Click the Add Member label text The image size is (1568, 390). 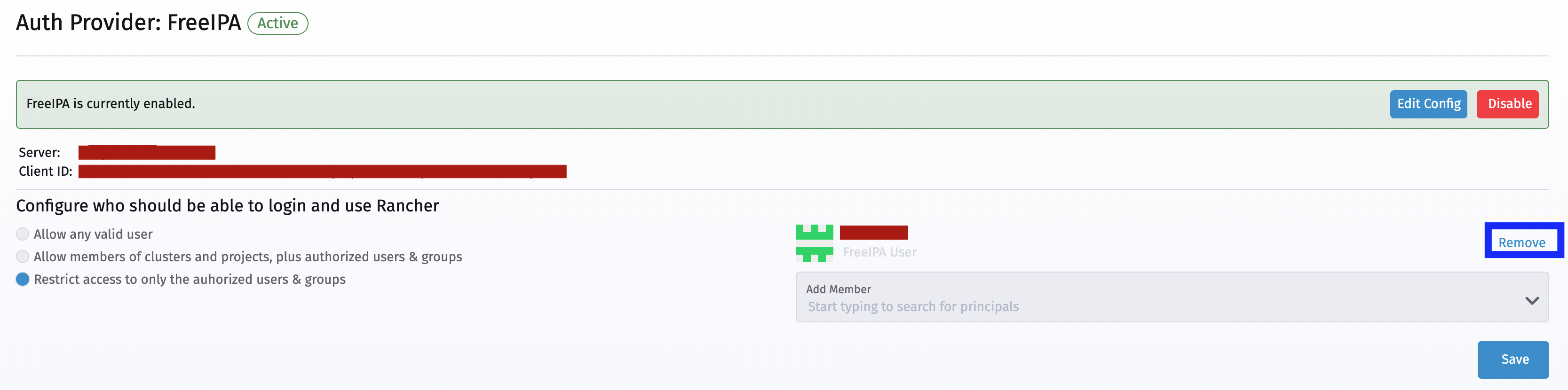click(838, 289)
